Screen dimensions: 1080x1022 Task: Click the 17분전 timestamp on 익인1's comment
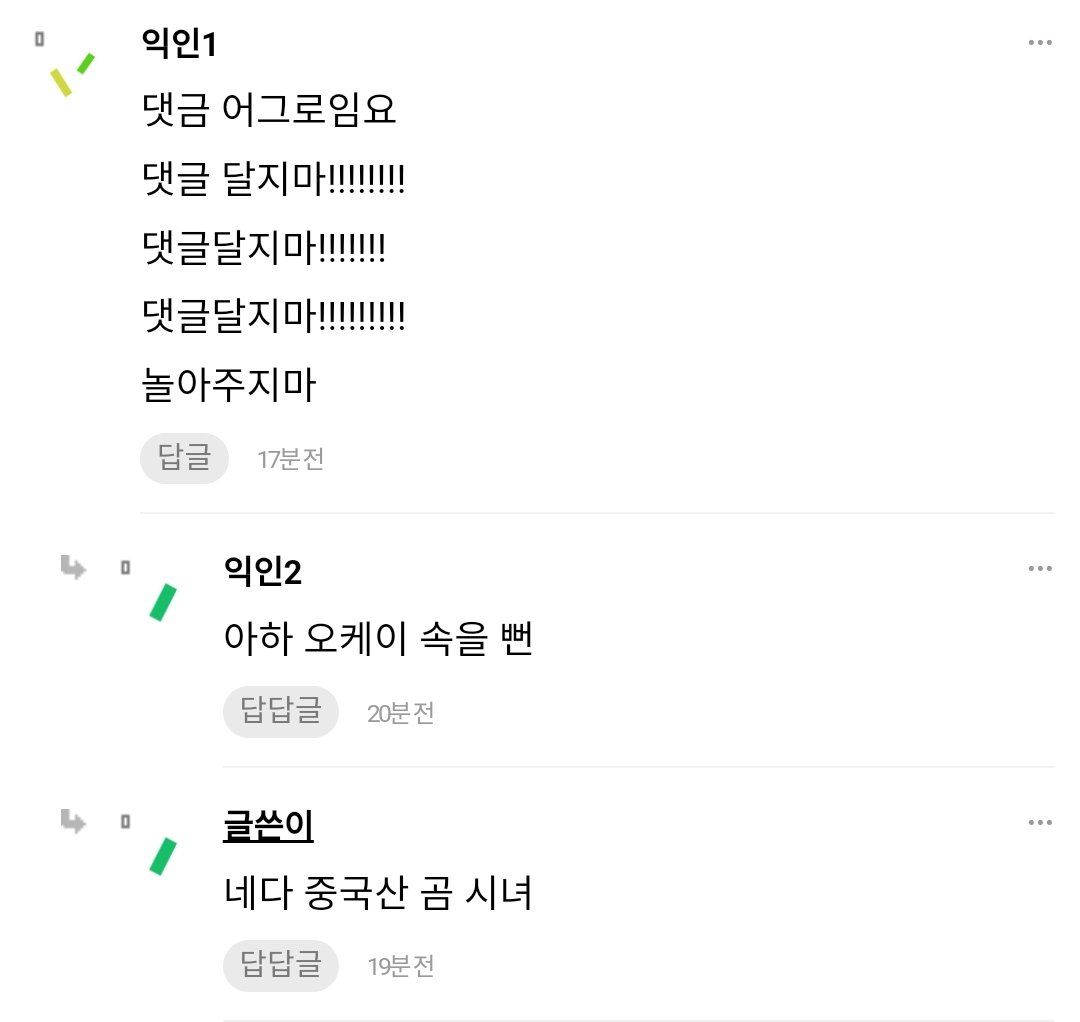pyautogui.click(x=290, y=459)
